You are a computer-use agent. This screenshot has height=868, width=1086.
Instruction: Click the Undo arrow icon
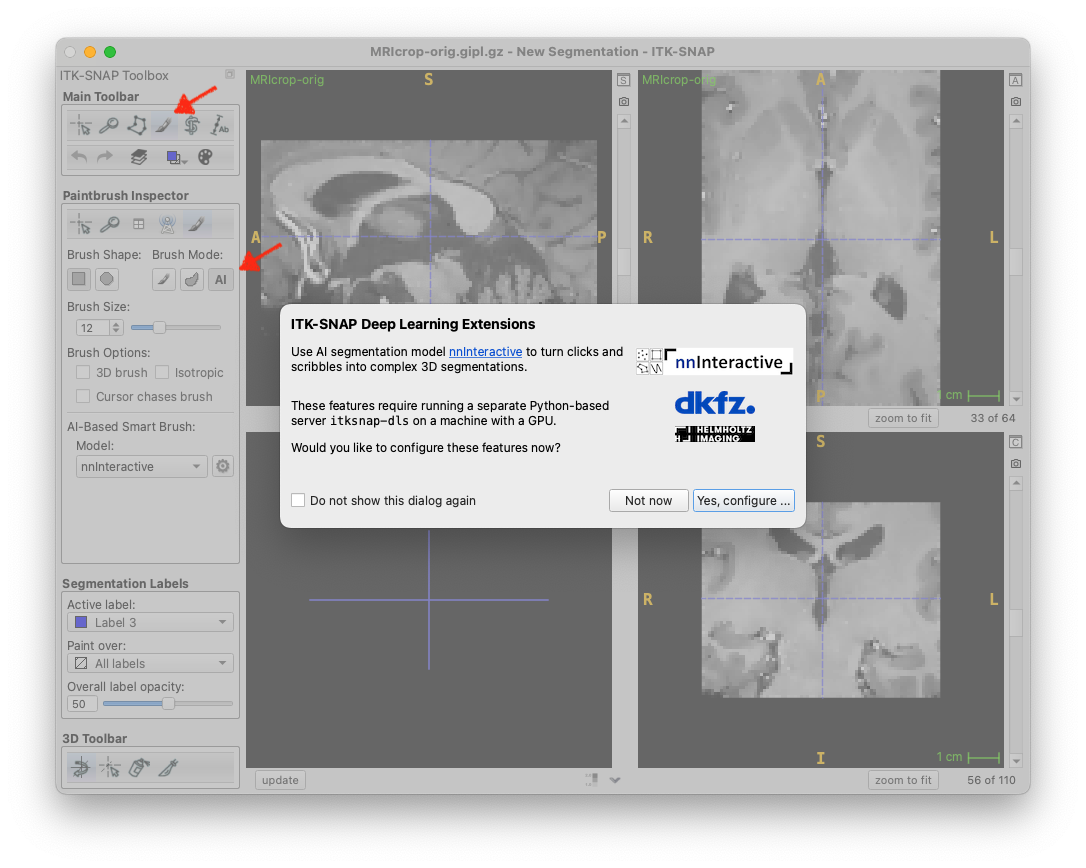coord(80,157)
